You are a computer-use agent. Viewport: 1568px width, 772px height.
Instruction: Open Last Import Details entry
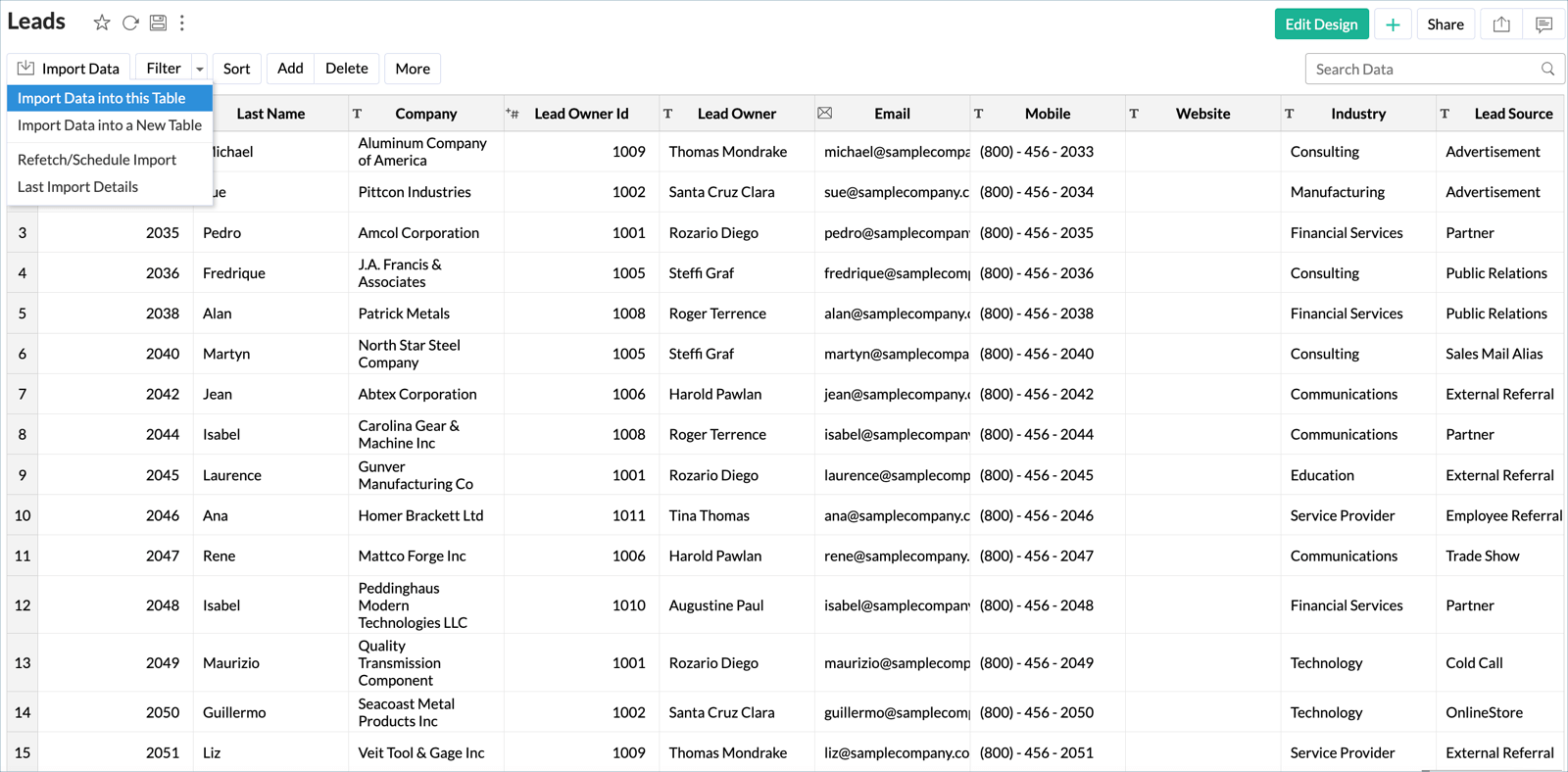click(78, 187)
